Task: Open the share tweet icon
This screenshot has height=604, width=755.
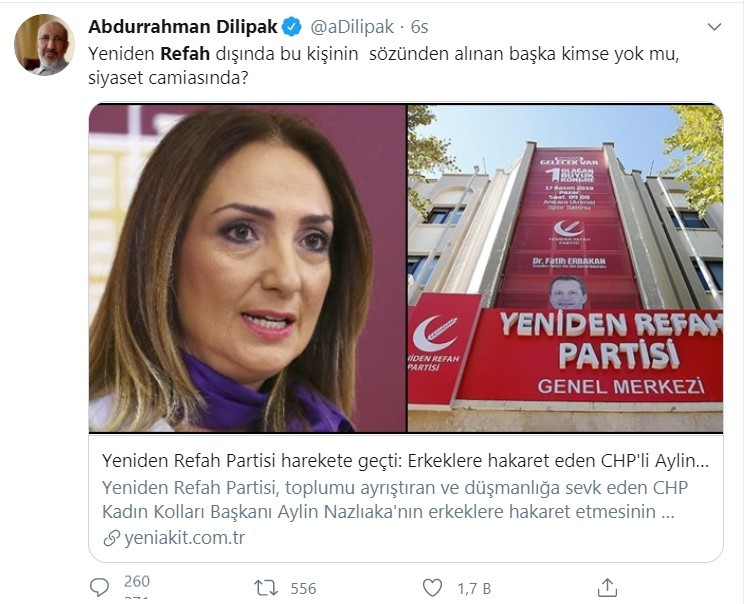Action: [607, 588]
